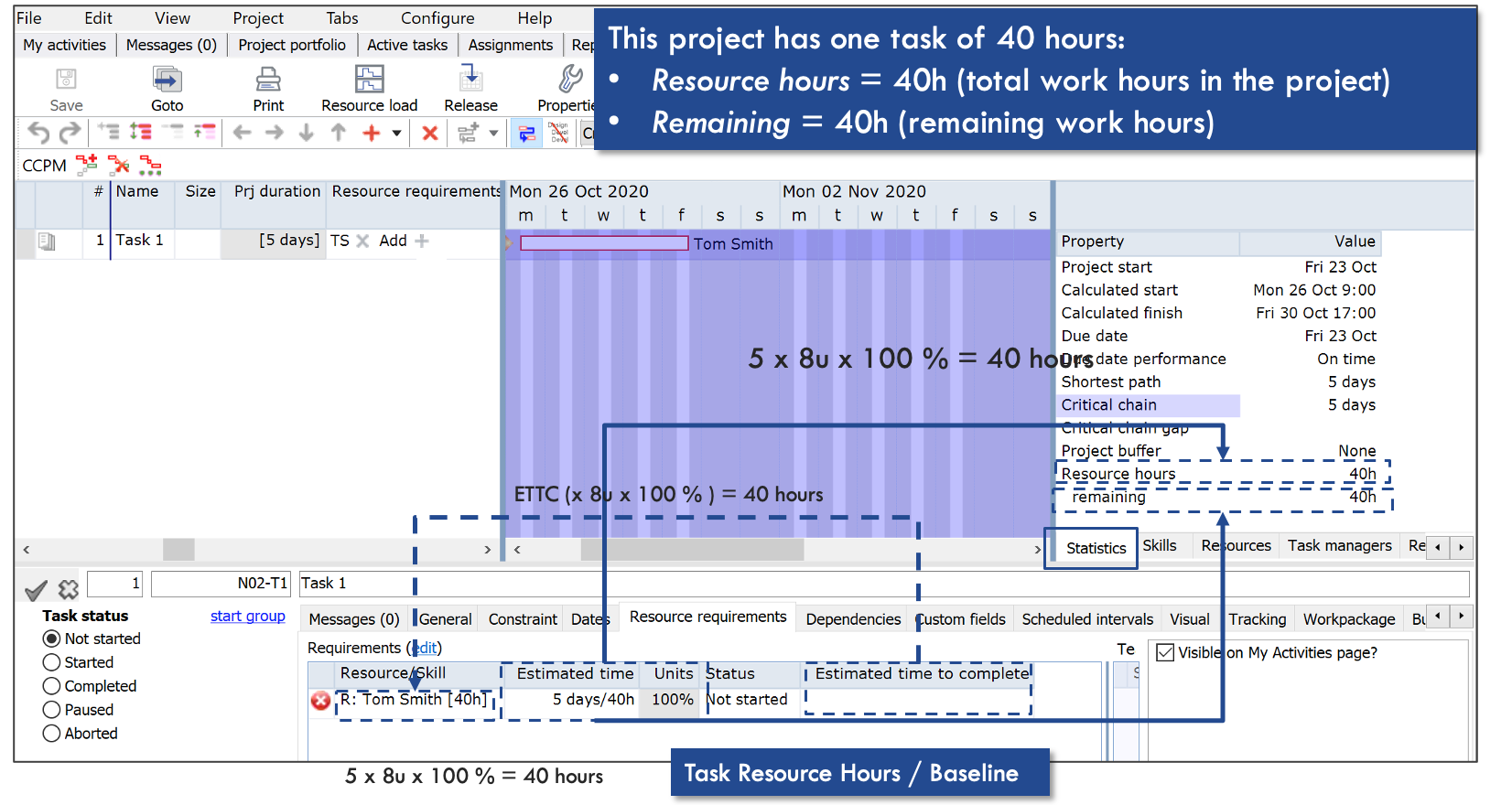
Task: Open the Skills tab
Action: coord(1159,545)
